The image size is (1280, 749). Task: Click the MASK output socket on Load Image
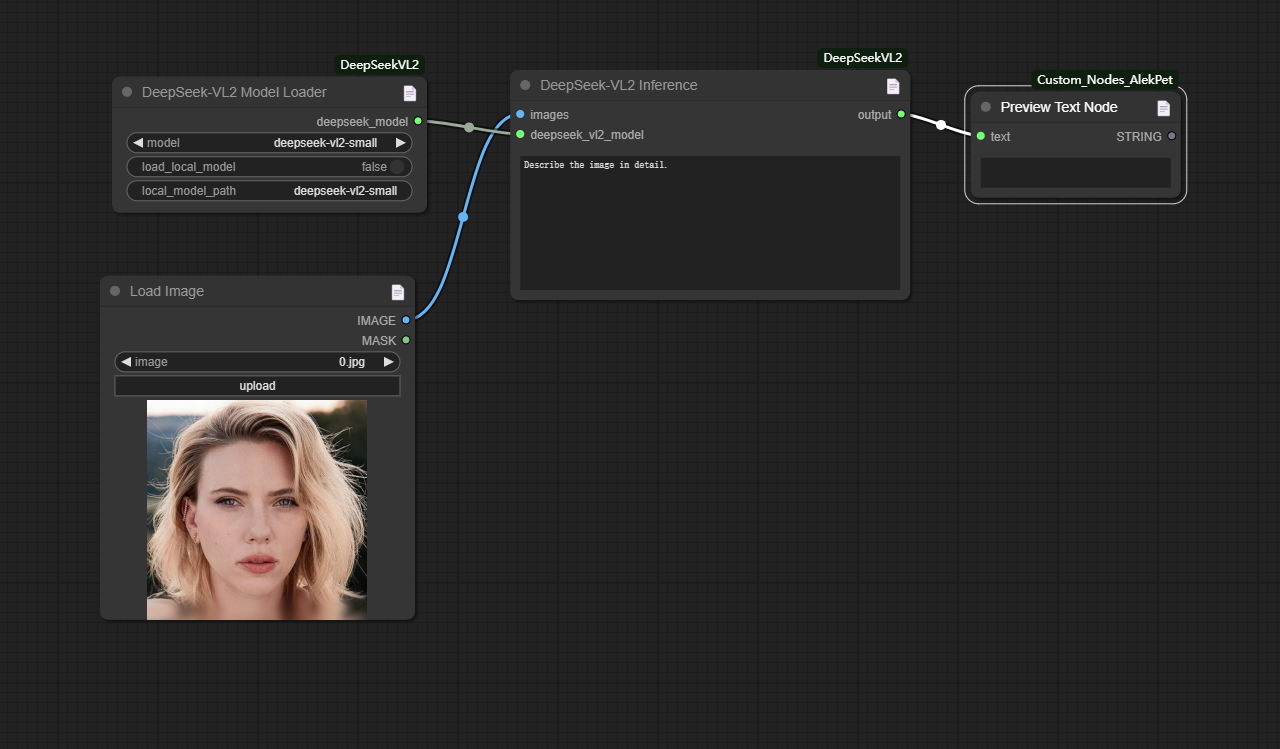(406, 340)
